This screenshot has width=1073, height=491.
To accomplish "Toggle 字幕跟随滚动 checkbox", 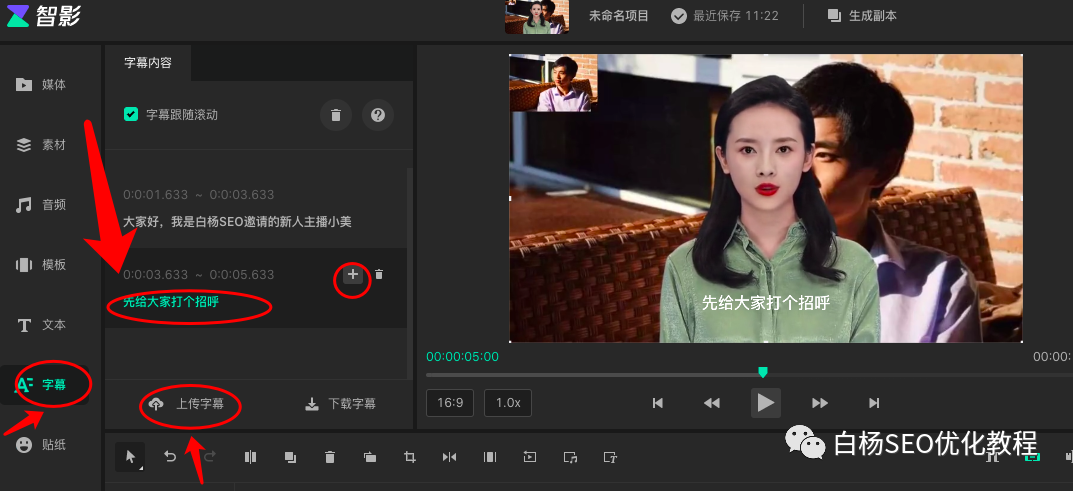I will coord(131,115).
